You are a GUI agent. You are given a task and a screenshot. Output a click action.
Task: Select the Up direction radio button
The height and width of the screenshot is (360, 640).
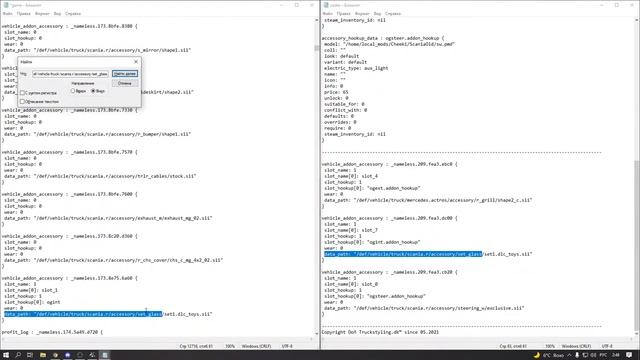tap(73, 91)
